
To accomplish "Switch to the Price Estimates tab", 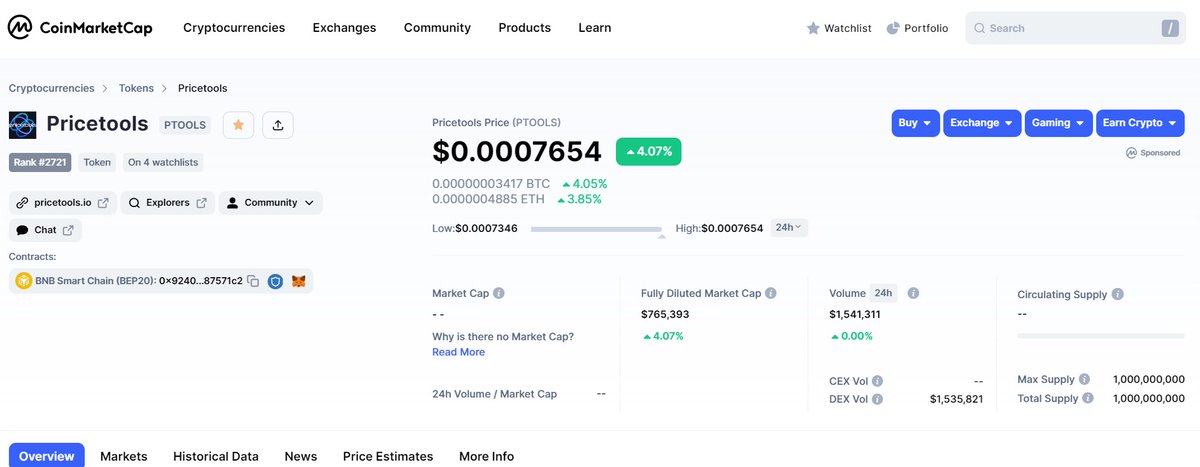I will (x=388, y=456).
